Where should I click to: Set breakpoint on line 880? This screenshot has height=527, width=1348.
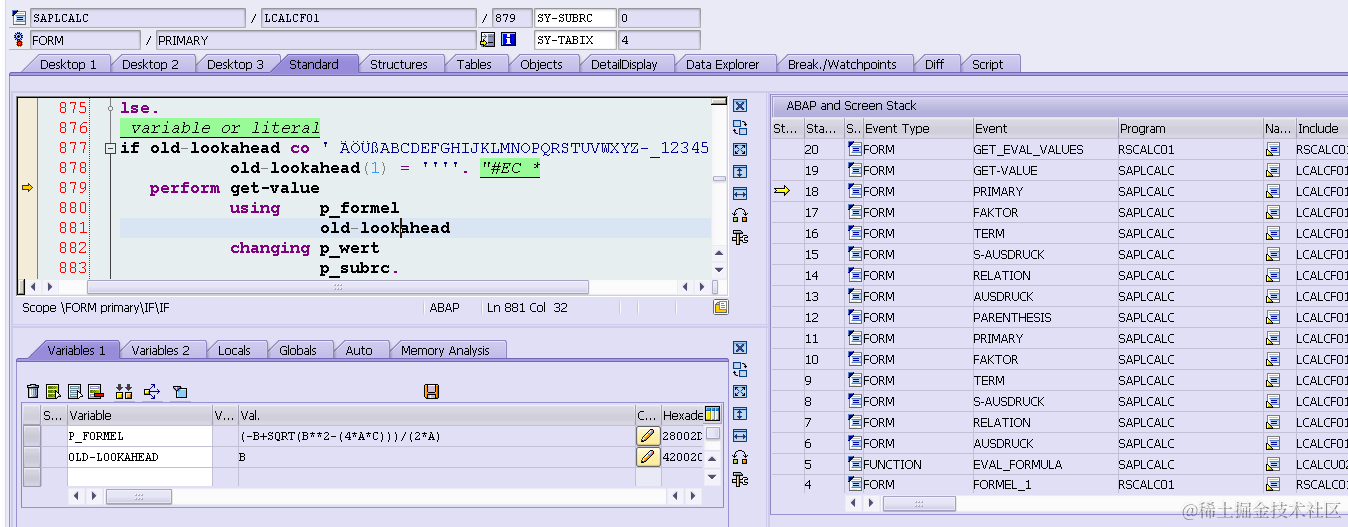[28, 208]
